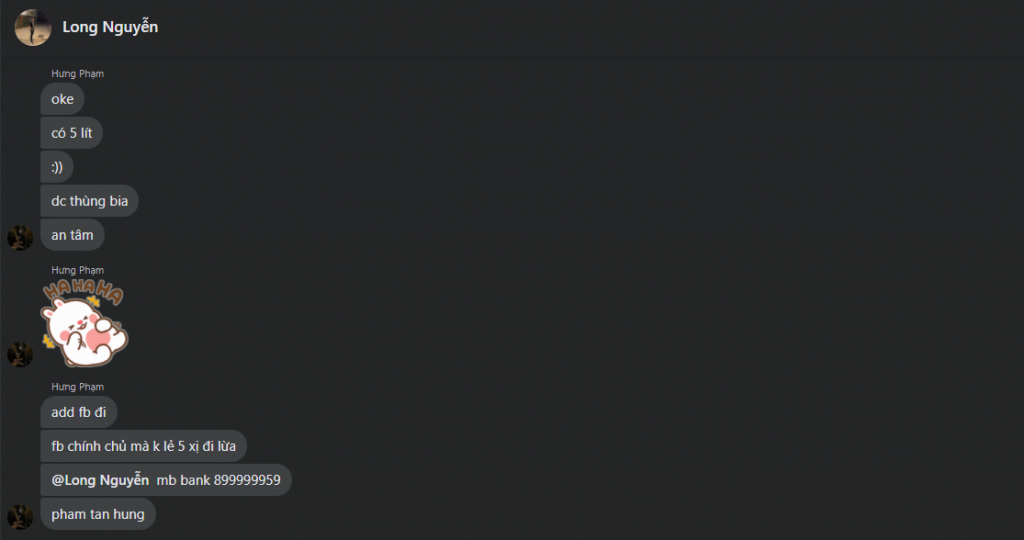The width and height of the screenshot is (1024, 540).
Task: Click 'Hưng Phạm' name above the sticker
Action: pos(77,270)
